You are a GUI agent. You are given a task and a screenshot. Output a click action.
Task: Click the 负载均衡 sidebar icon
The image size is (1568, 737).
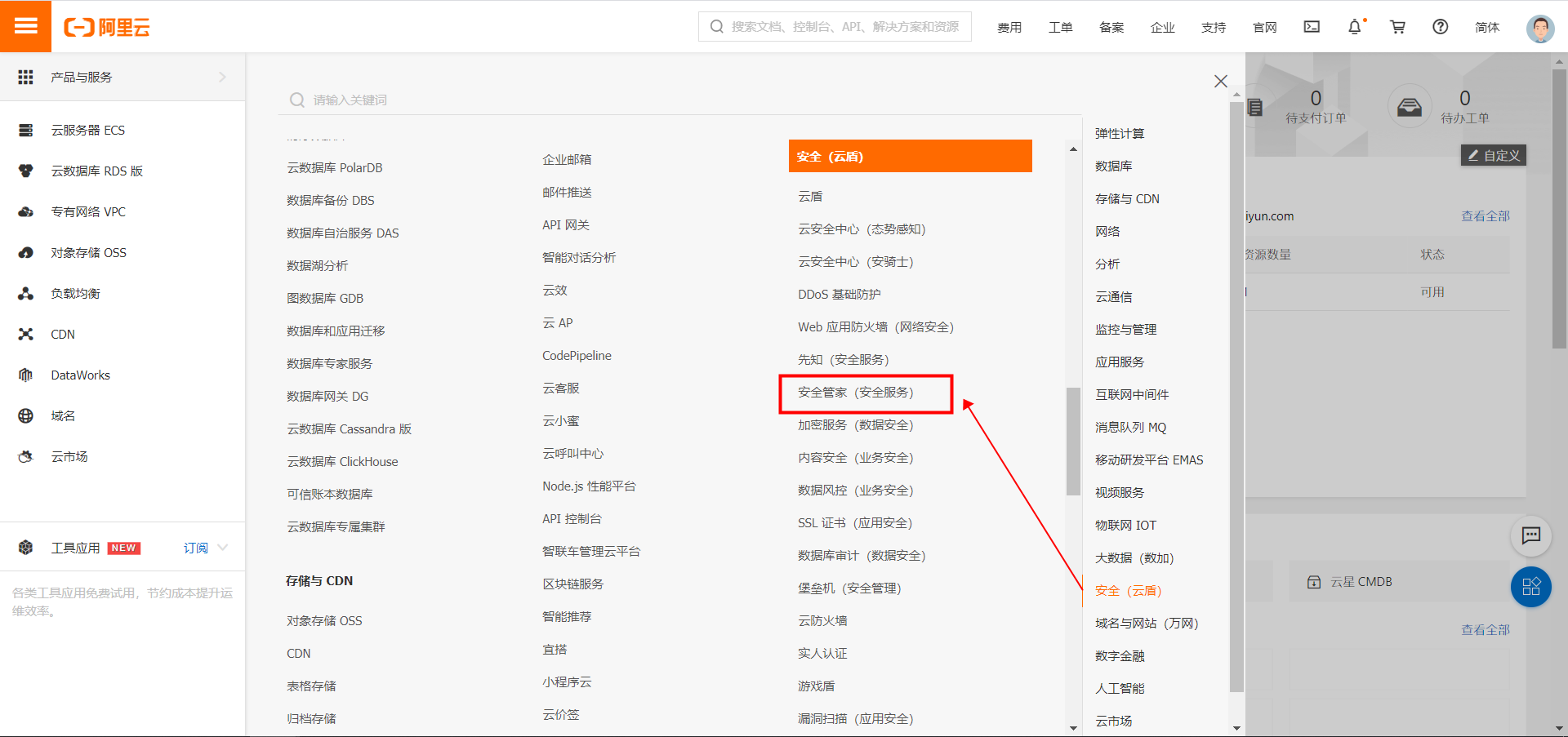(x=26, y=293)
